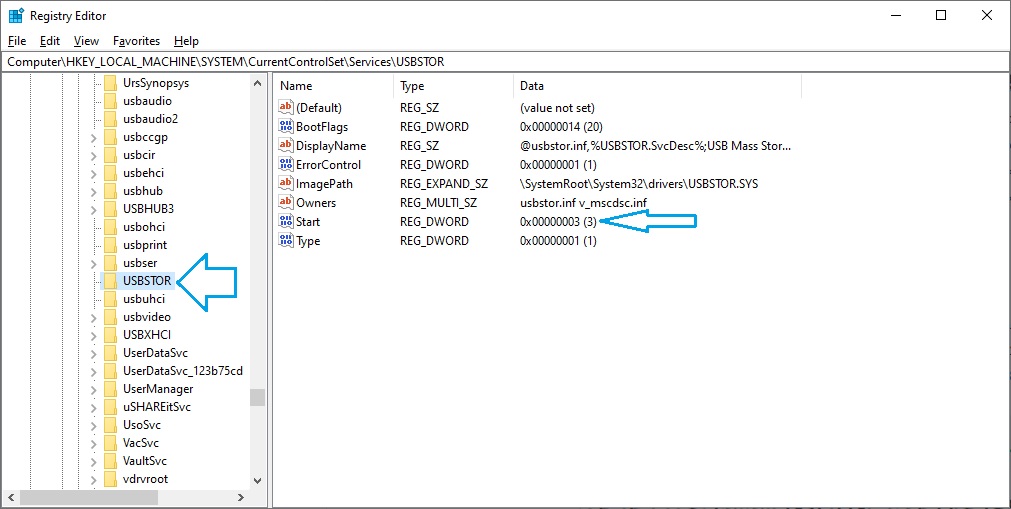Click the UrsSynopsys folder icon
This screenshot has height=509, width=1011.
tap(110, 83)
